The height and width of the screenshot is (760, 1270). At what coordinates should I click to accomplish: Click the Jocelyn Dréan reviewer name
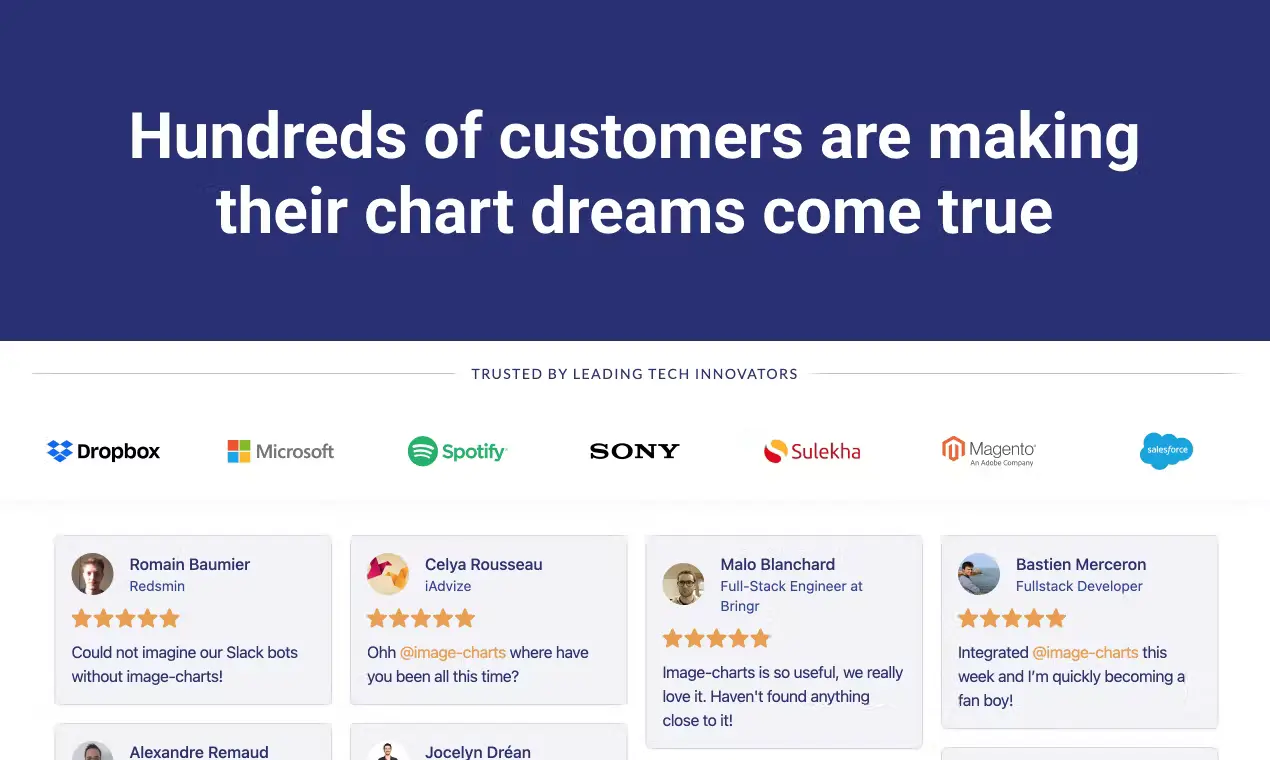point(478,751)
